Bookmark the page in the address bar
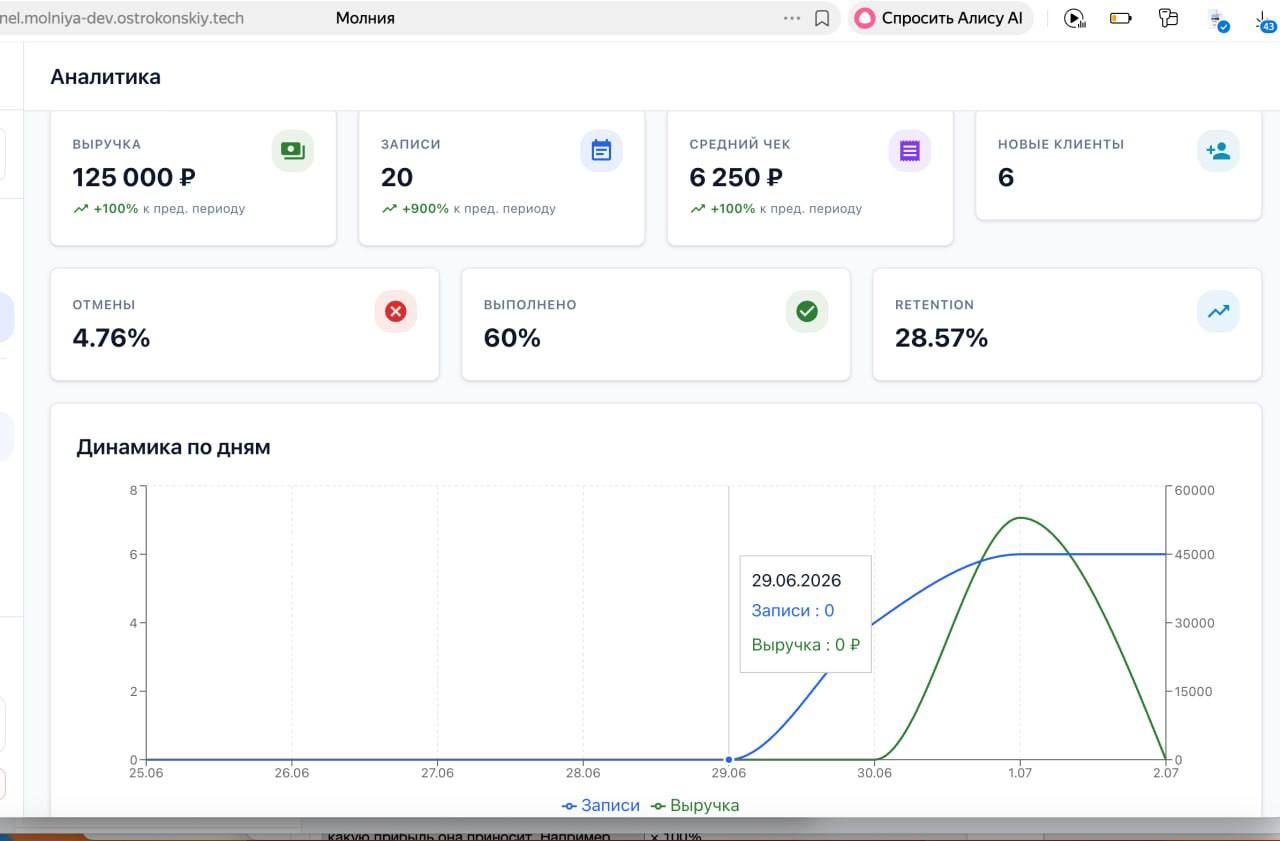The image size is (1280, 841). pos(822,18)
